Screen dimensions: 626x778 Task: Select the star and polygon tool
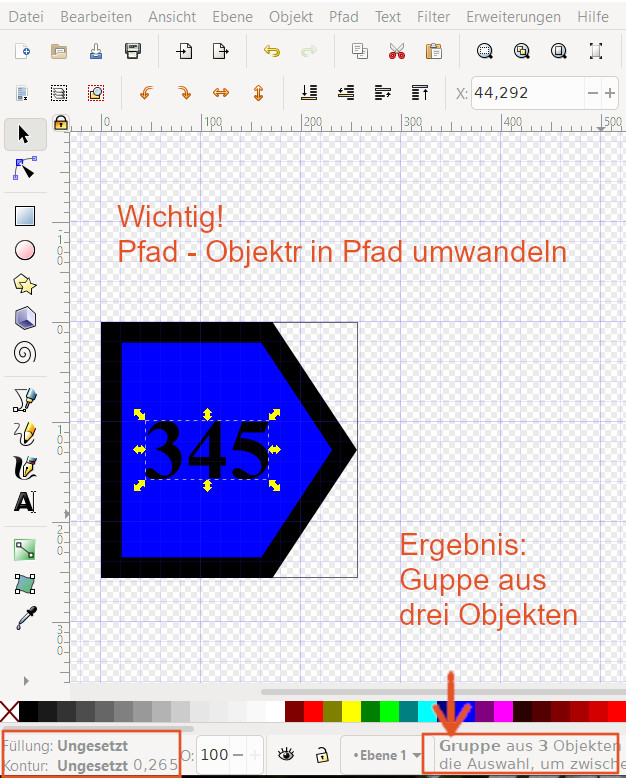coord(25,284)
